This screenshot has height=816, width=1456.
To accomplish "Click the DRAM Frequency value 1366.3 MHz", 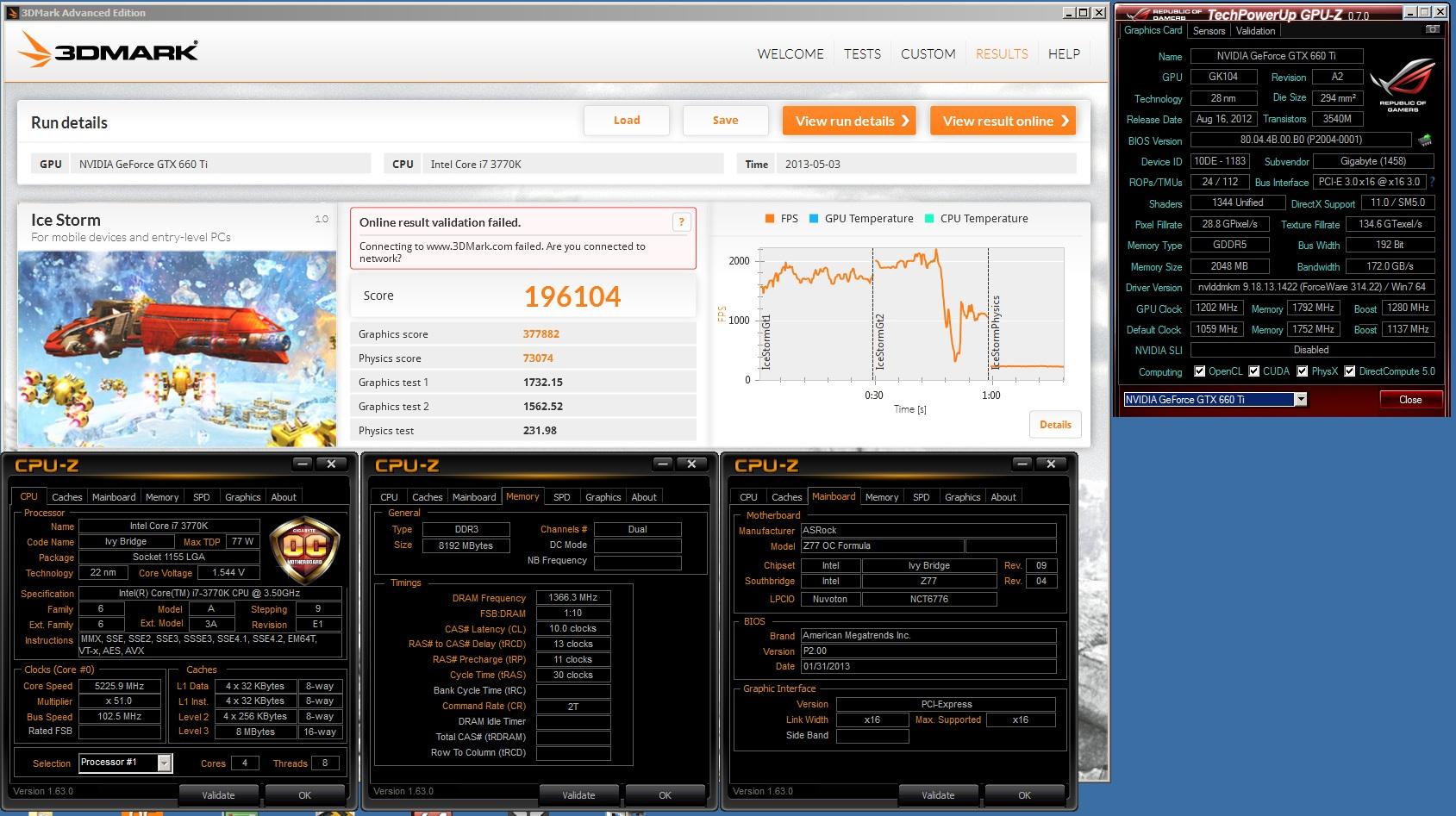I will pyautogui.click(x=573, y=597).
